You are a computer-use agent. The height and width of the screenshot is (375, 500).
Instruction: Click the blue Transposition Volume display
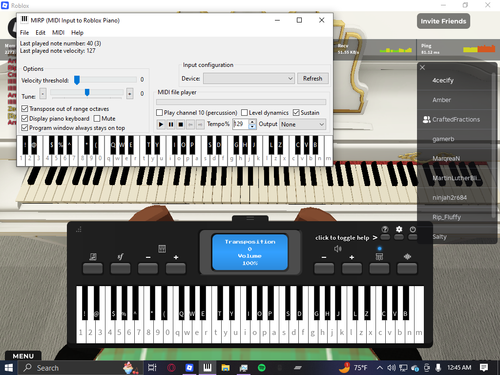tap(250, 252)
